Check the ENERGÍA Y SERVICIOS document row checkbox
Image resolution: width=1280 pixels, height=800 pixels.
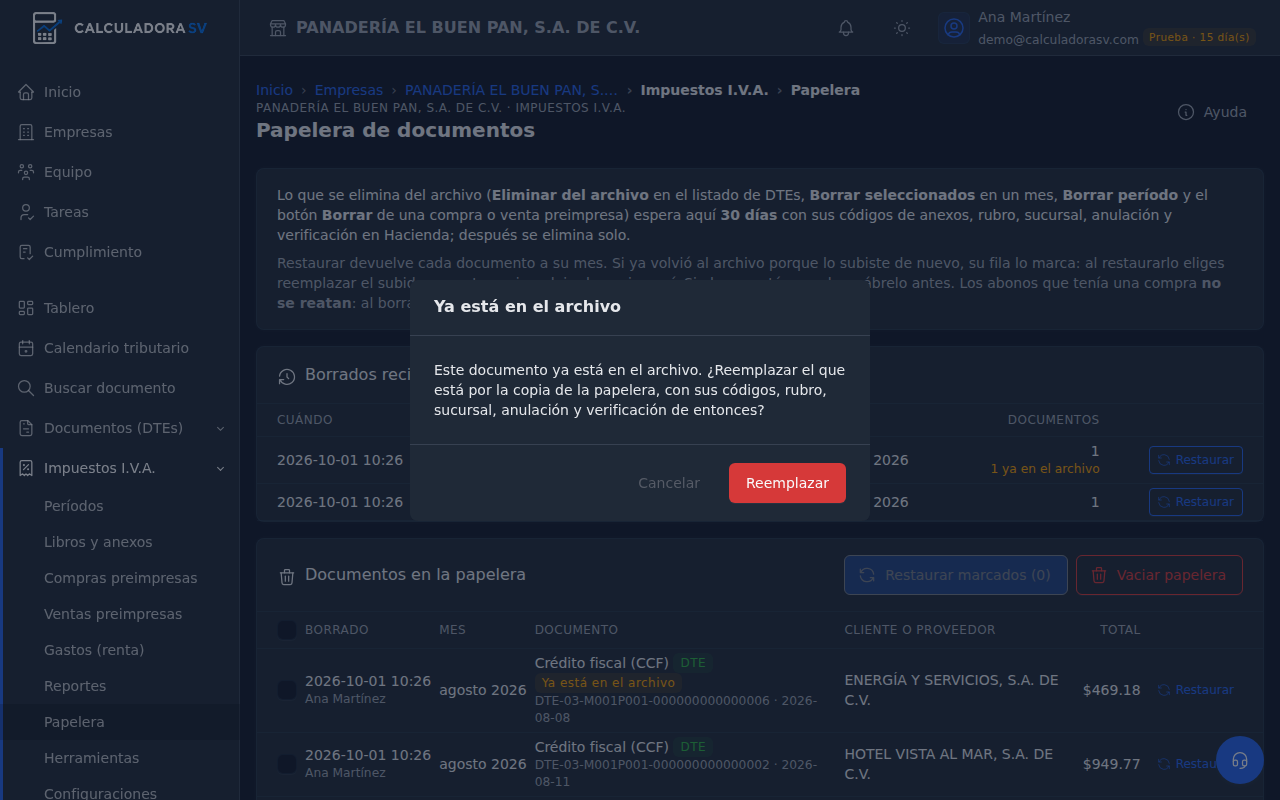pos(286,690)
